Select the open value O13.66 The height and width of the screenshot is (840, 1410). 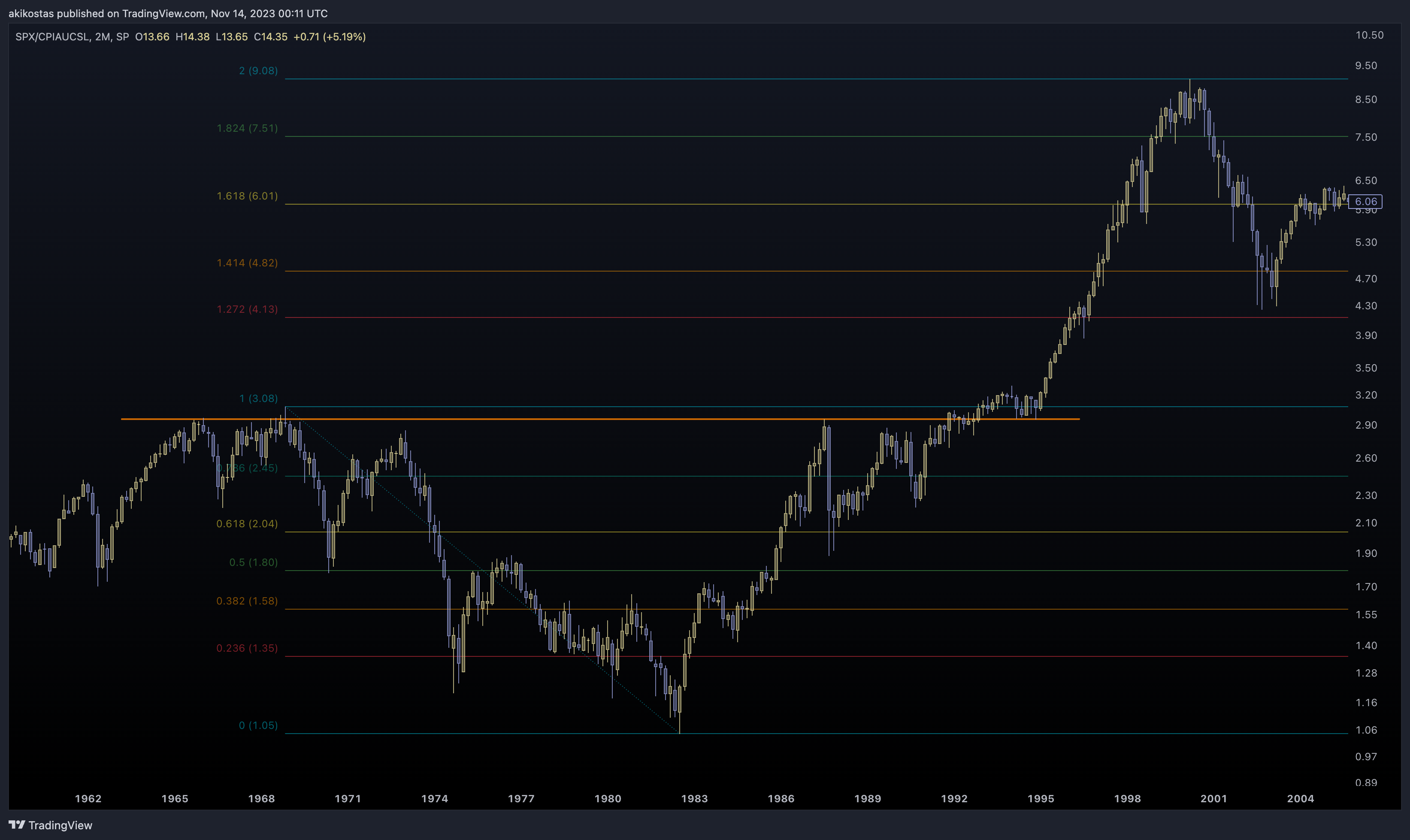coord(152,37)
